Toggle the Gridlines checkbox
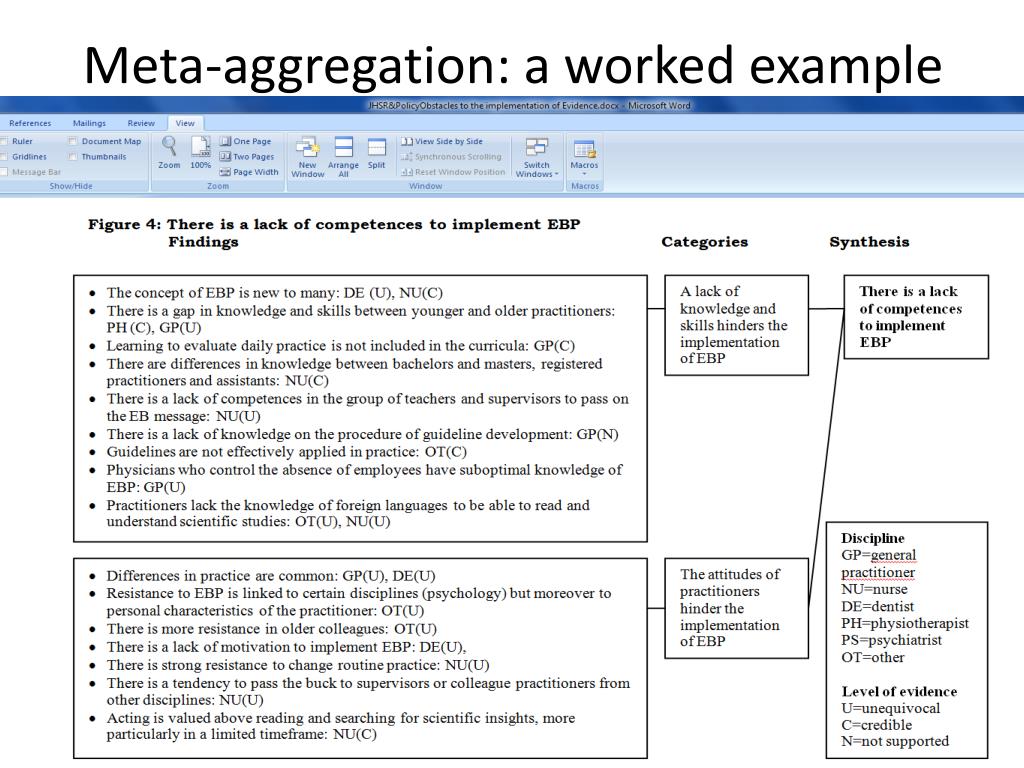This screenshot has width=1024, height=768. pyautogui.click(x=4, y=157)
